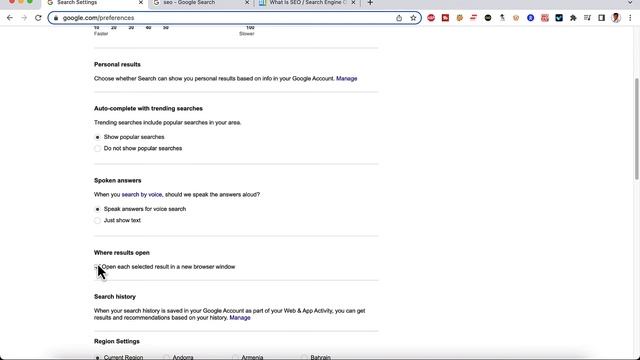The height and width of the screenshot is (360, 640).
Task: Open the blue circular extension icon
Action: pos(530,18)
